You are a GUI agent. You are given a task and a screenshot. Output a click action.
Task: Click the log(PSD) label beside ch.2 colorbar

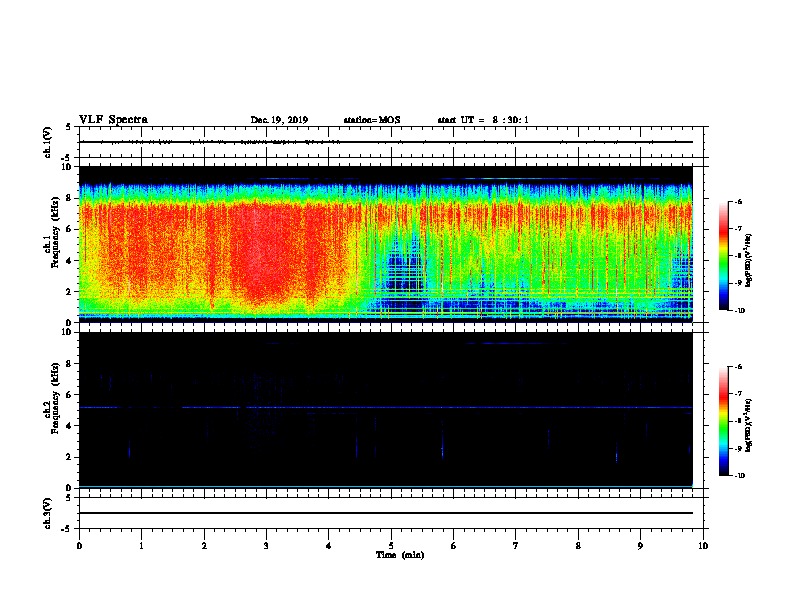click(749, 425)
